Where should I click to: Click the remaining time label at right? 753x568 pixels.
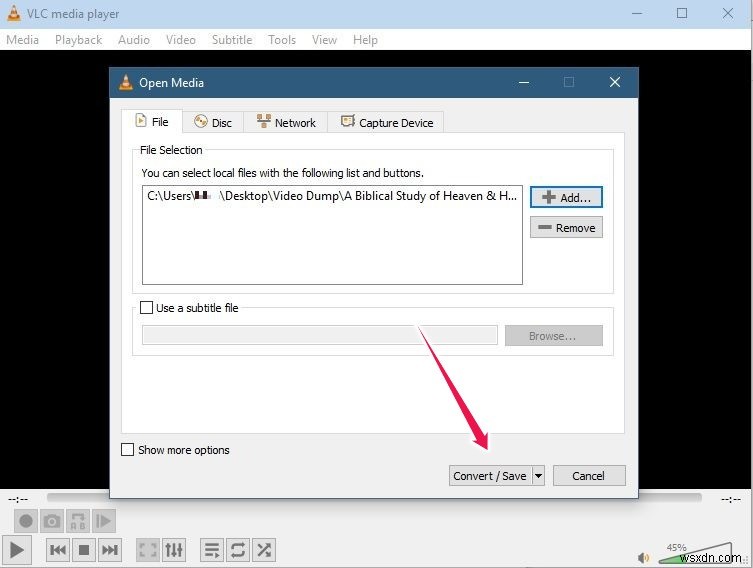pyautogui.click(x=730, y=499)
